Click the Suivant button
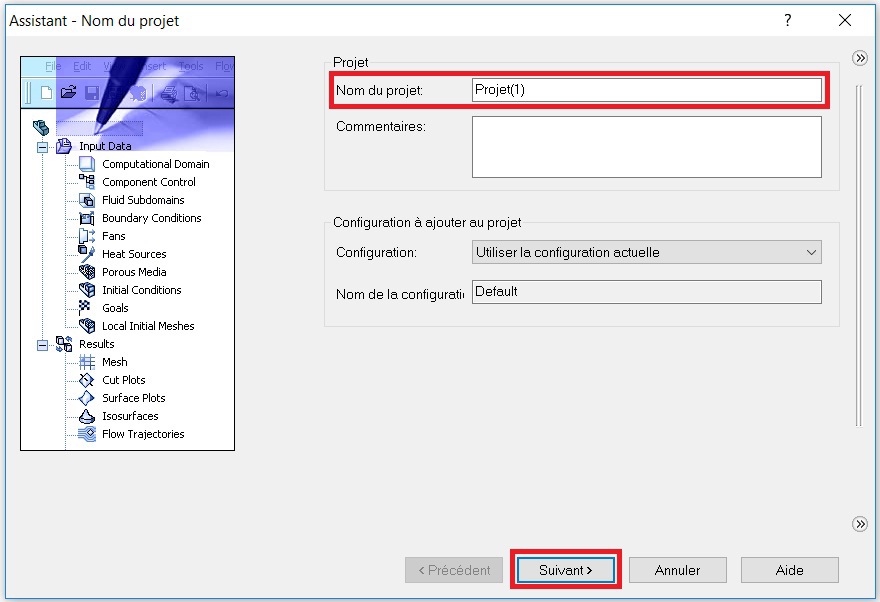Screen dimensions: 880x602 coord(565,570)
